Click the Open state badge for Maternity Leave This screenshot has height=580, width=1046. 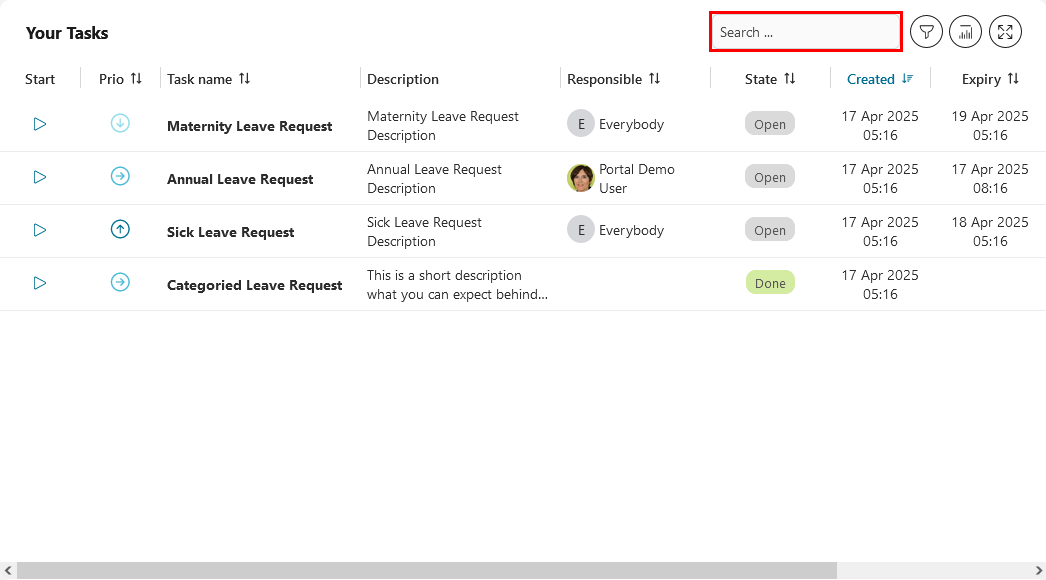click(770, 124)
